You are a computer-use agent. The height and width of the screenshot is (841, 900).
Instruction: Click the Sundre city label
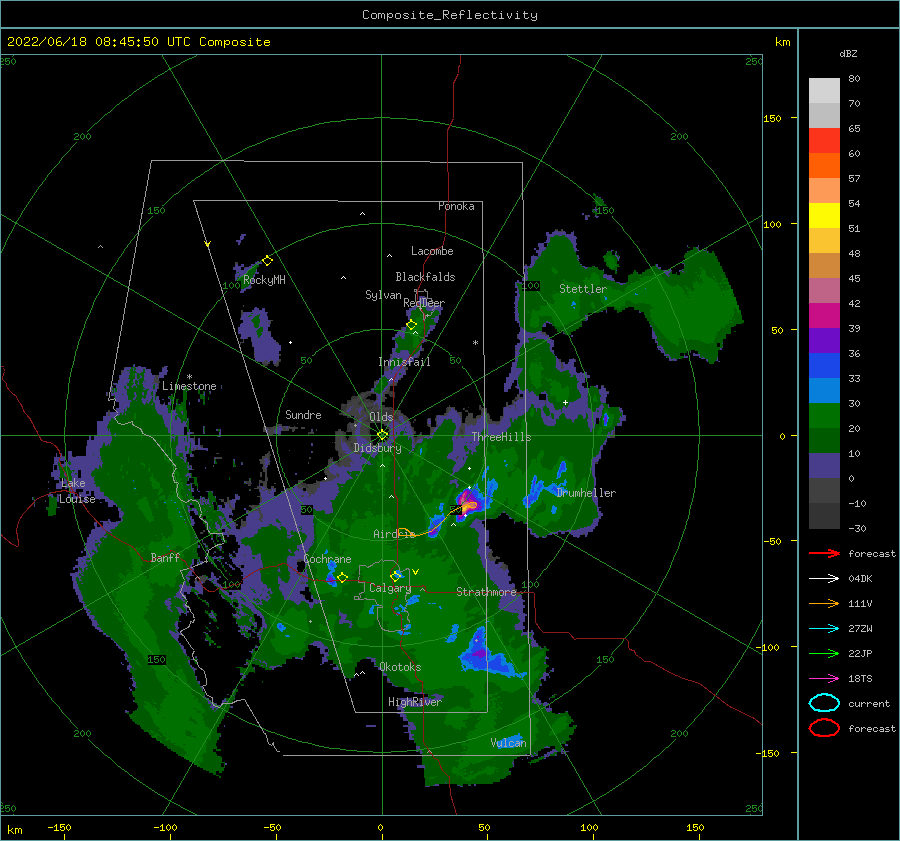[303, 414]
